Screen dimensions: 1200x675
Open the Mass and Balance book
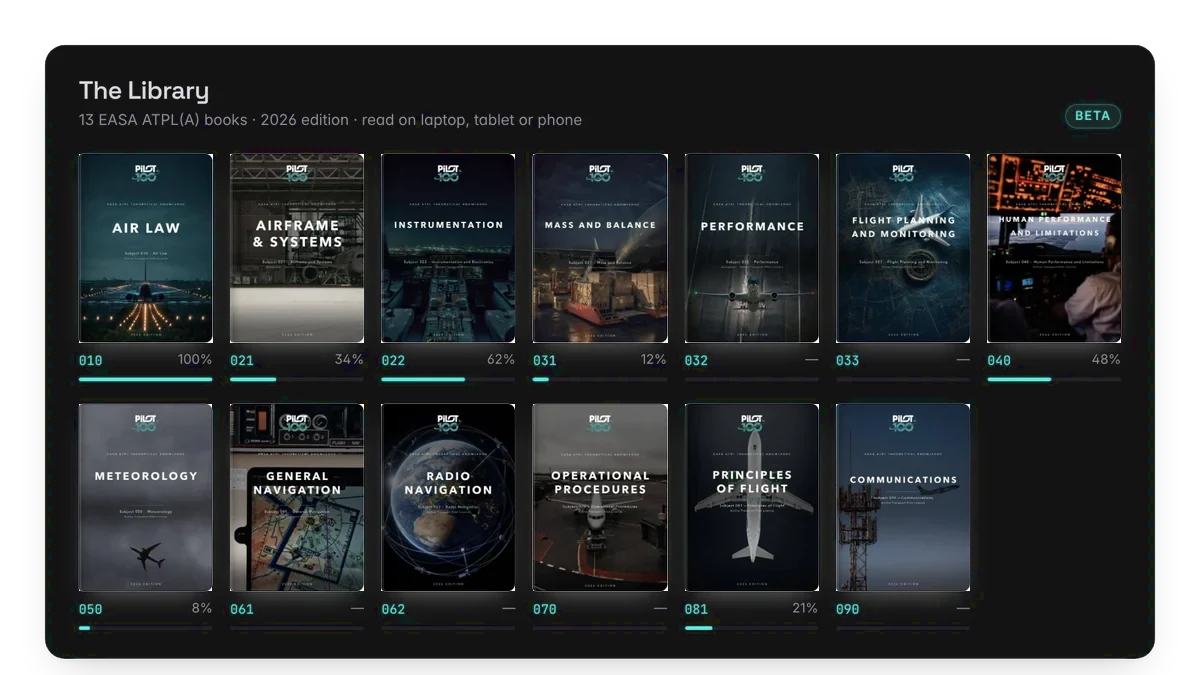pyautogui.click(x=600, y=248)
